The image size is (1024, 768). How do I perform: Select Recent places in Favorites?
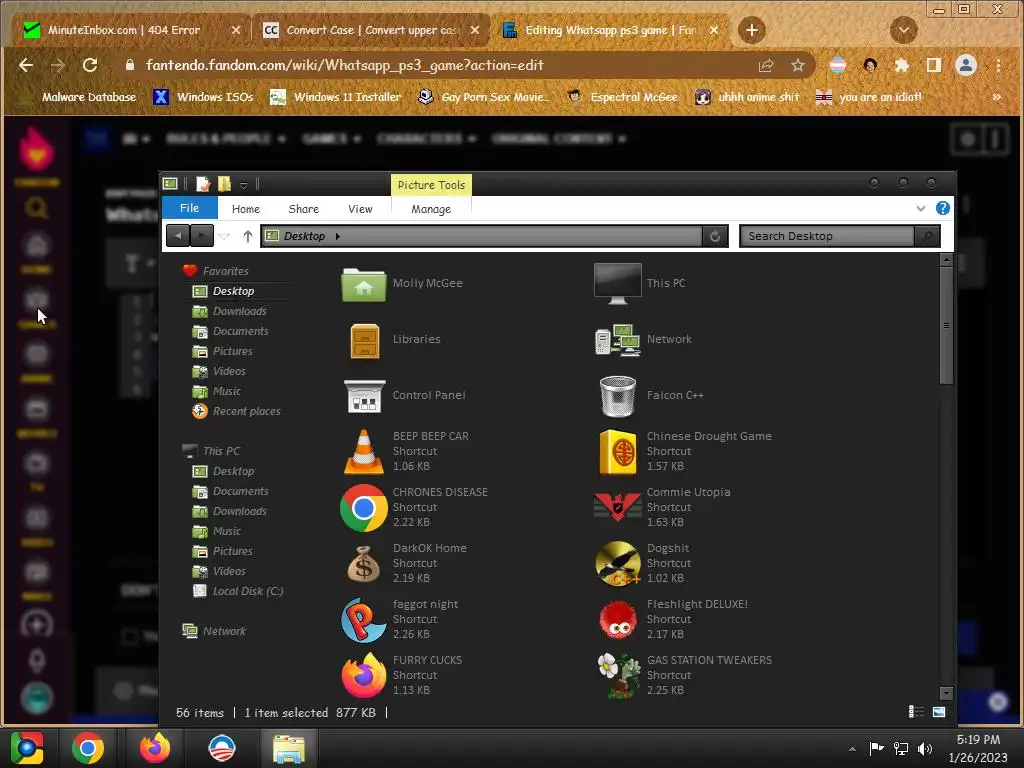(x=236, y=411)
